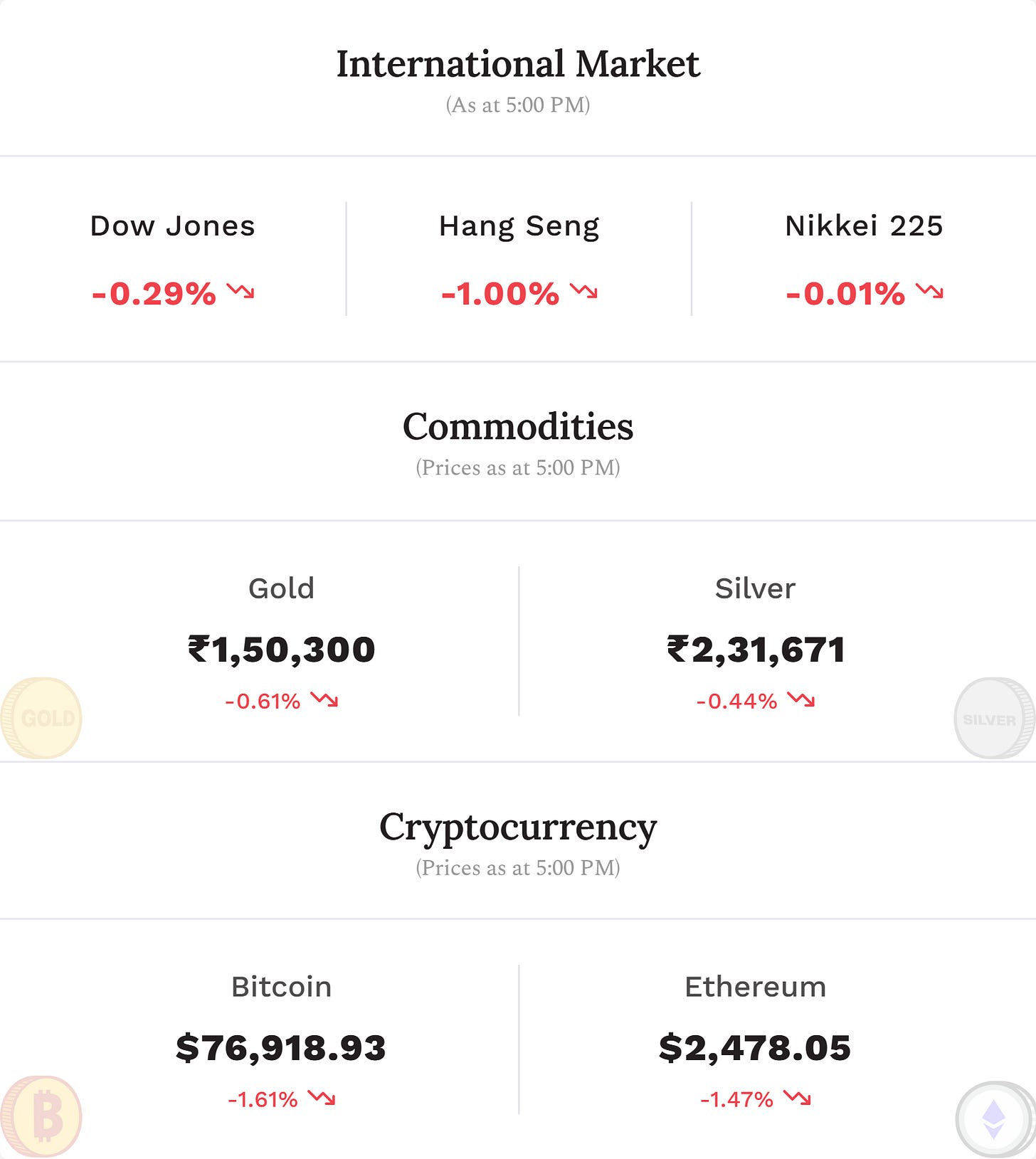
Task: Click the Silver coin icon
Action: (x=995, y=718)
